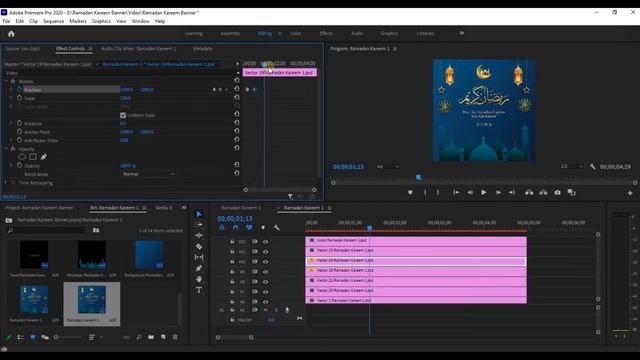The width and height of the screenshot is (640, 360).
Task: Select the Ripple Edit tool
Action: tap(199, 236)
